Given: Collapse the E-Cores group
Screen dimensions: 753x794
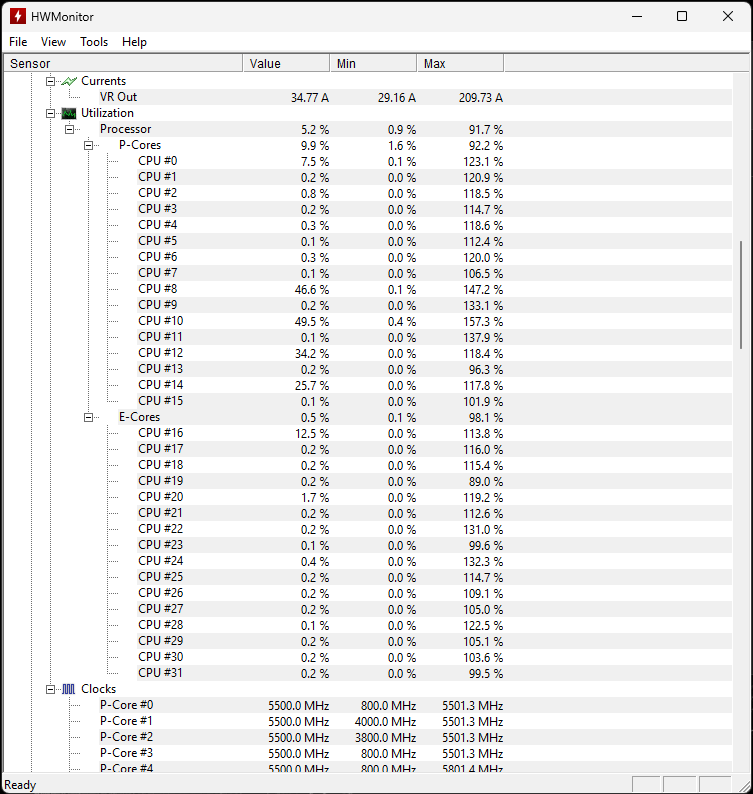Looking at the screenshot, I should pyautogui.click(x=89, y=417).
